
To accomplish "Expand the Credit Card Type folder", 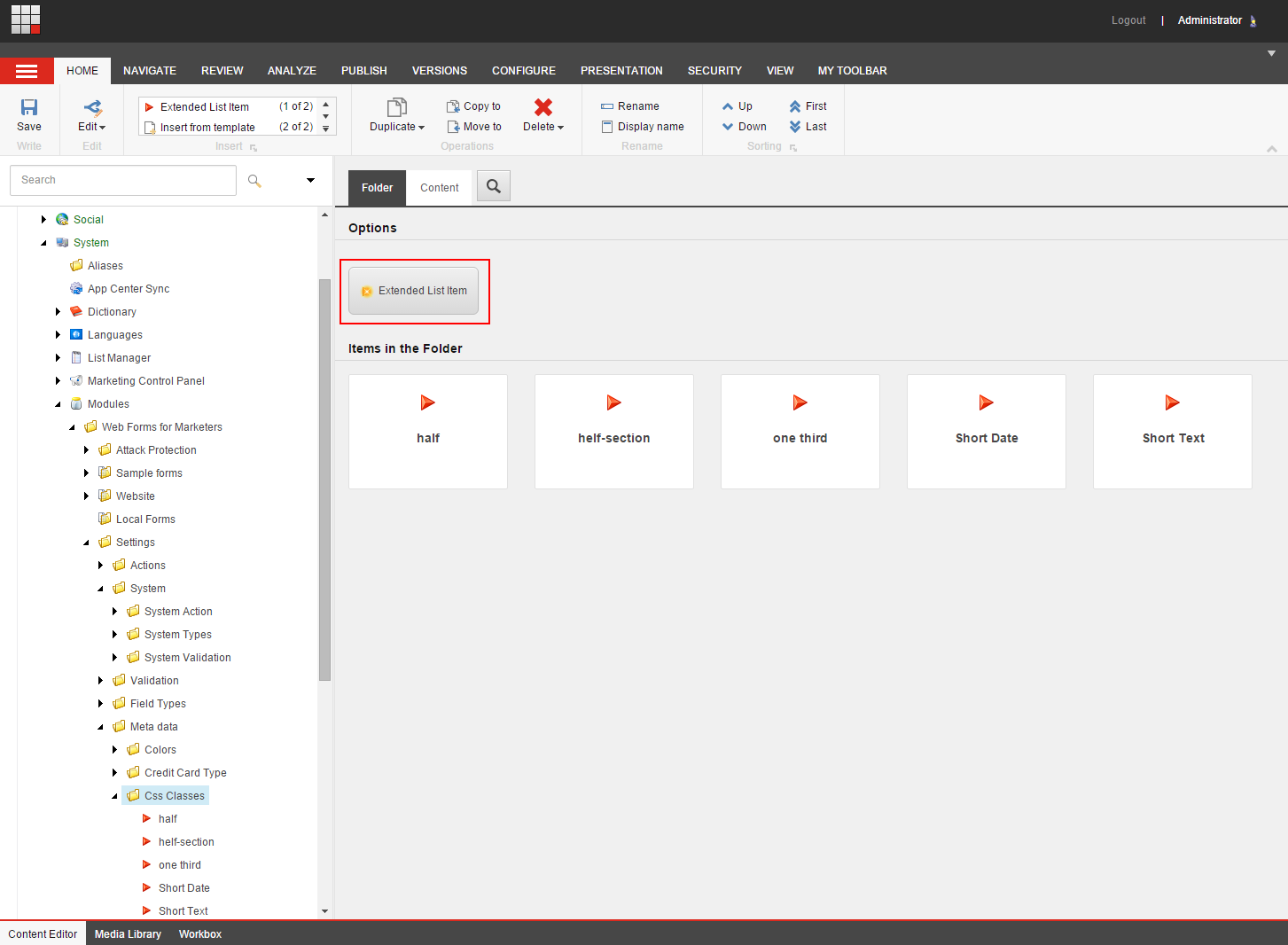I will click(x=115, y=773).
